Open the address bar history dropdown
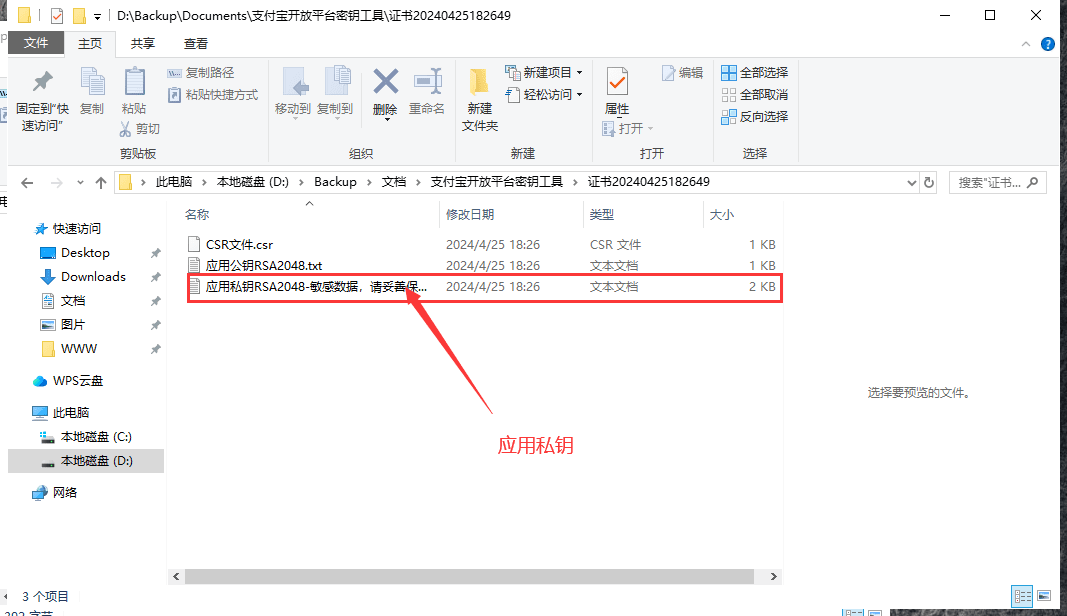 (x=910, y=183)
